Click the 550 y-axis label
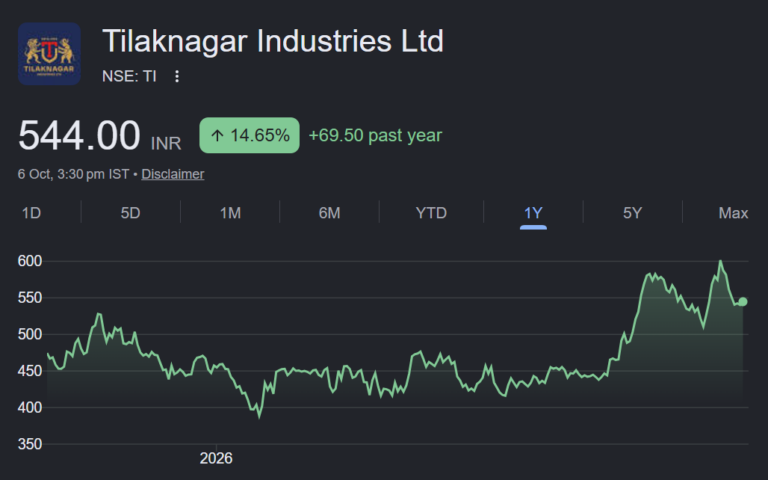This screenshot has height=480, width=768. [x=30, y=298]
